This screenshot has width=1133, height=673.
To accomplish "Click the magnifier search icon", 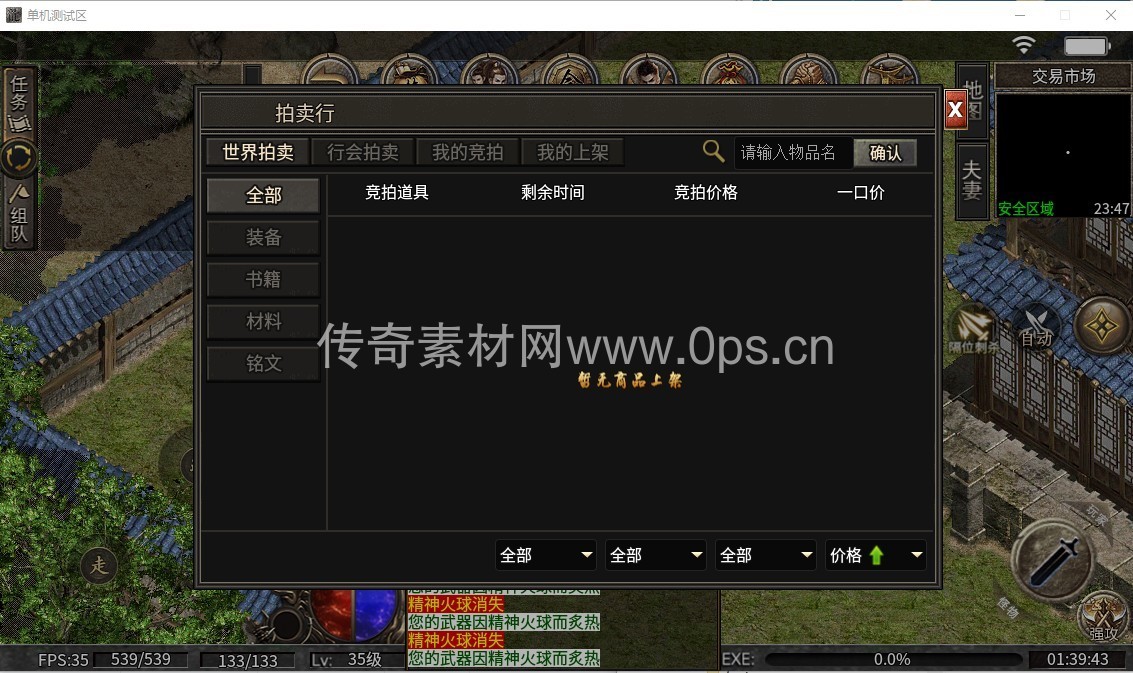I will click(x=713, y=151).
